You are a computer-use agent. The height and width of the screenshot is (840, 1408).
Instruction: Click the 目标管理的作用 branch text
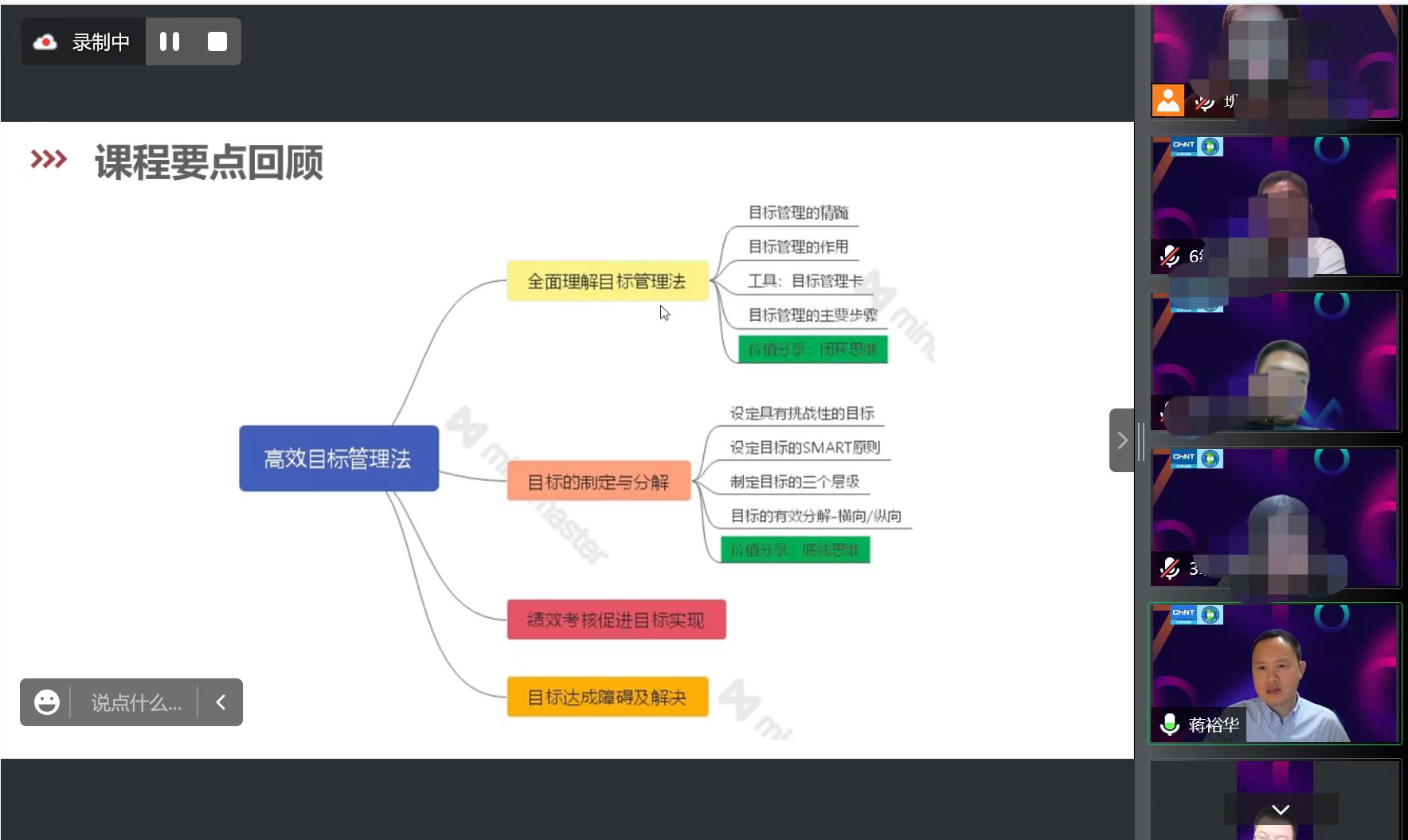pos(798,247)
